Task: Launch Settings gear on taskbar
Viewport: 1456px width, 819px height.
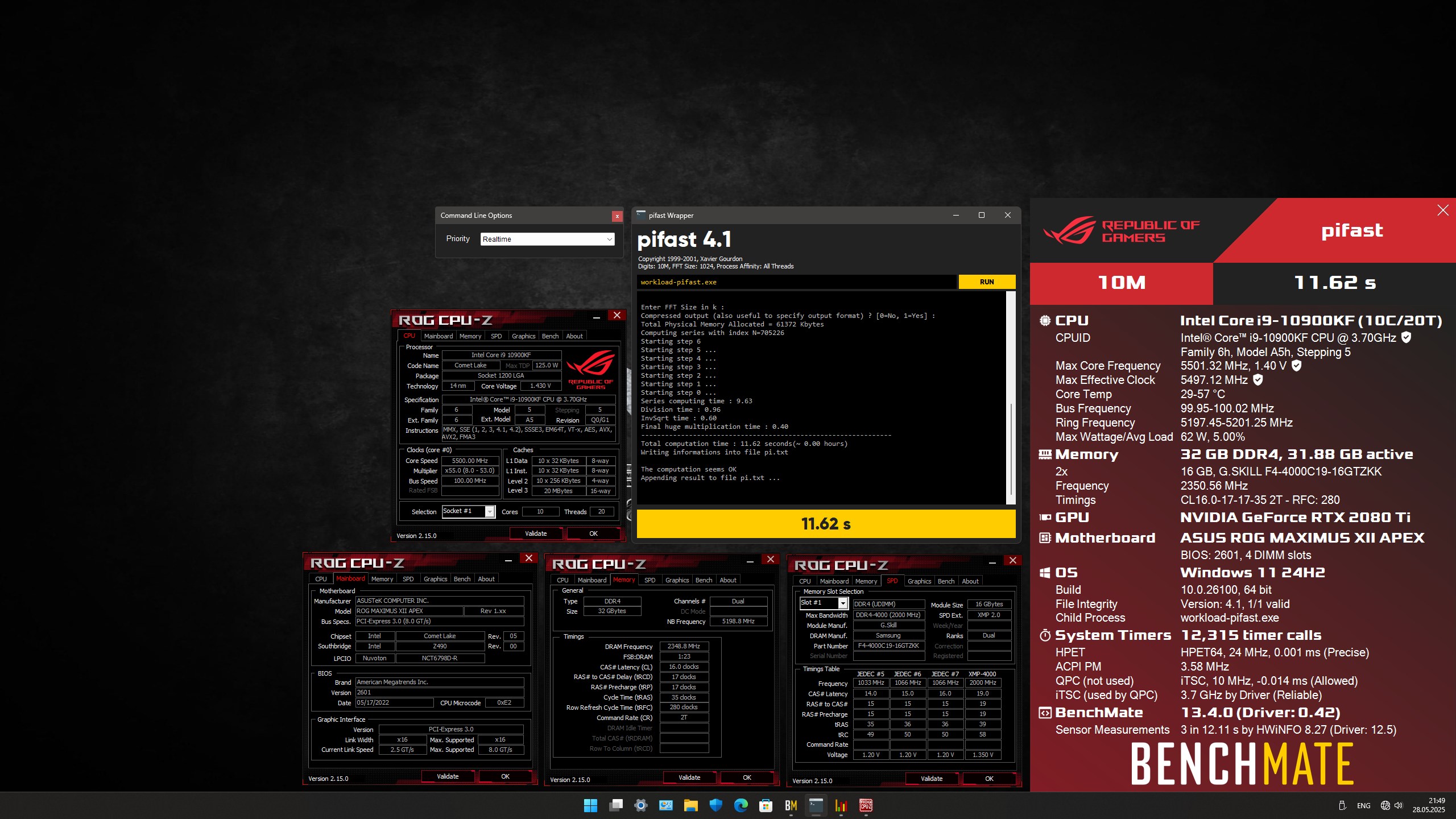Action: click(641, 805)
